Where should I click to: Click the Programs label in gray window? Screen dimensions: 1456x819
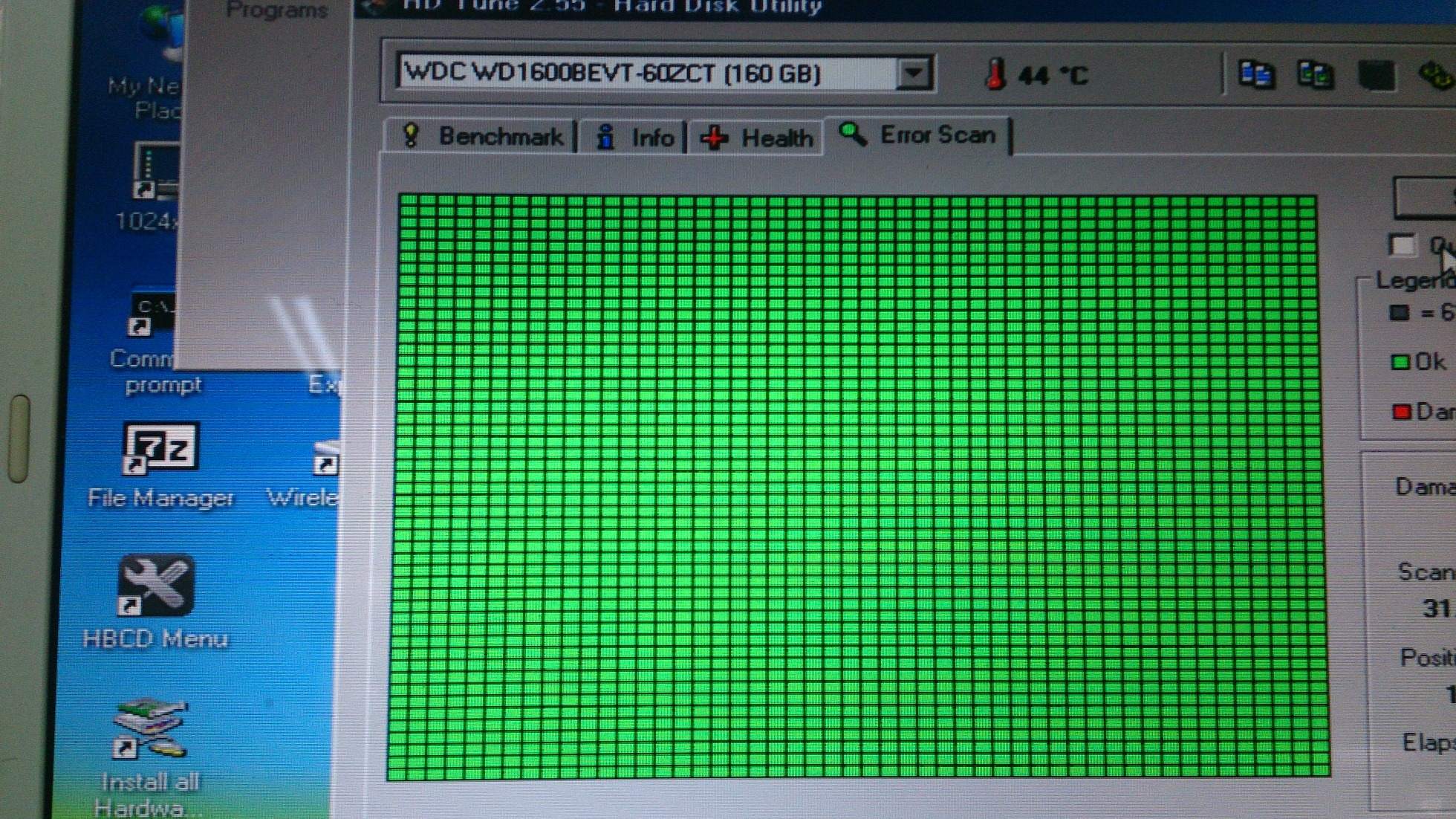pyautogui.click(x=276, y=10)
